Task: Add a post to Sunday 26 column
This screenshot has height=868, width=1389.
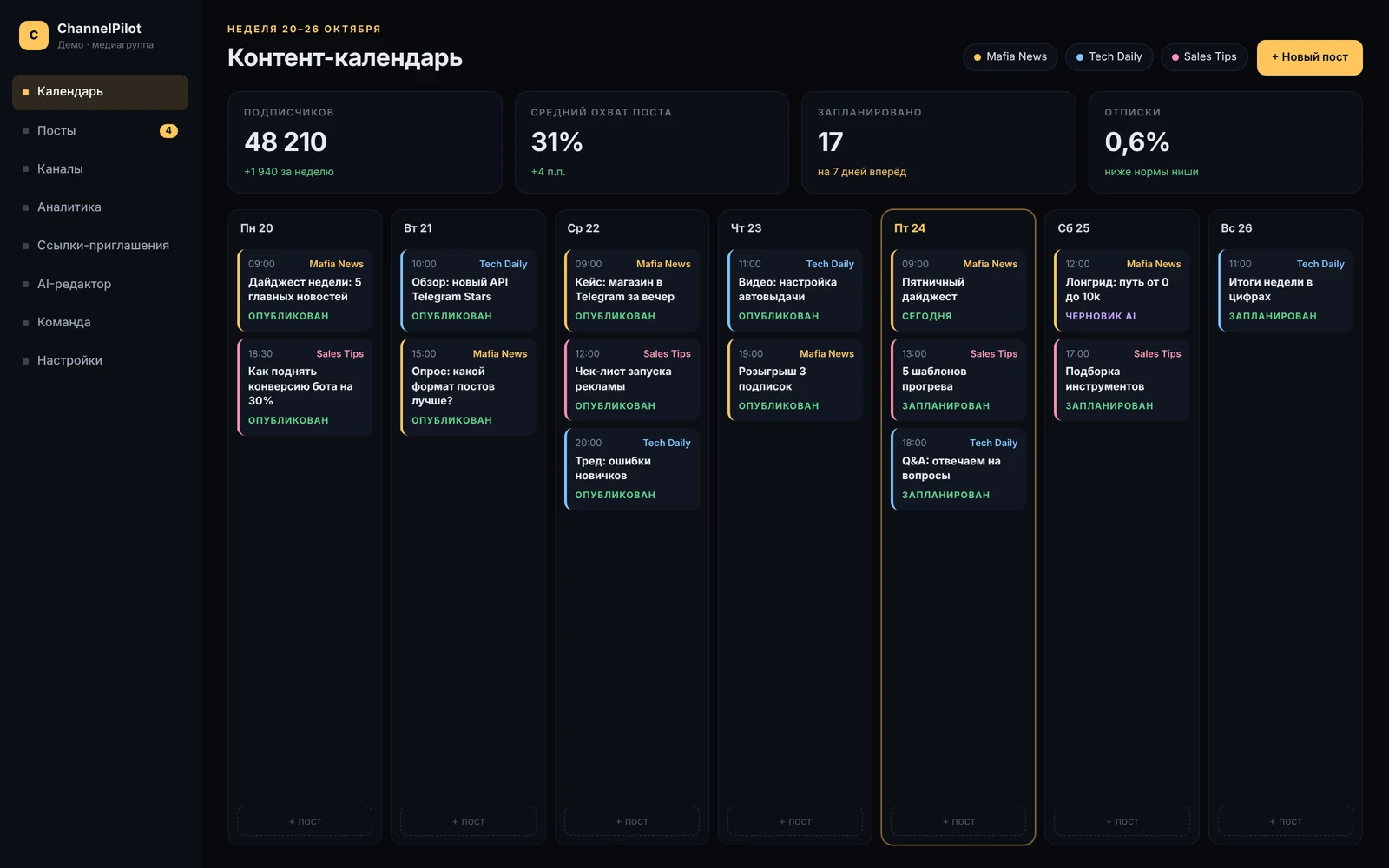Action: point(1286,821)
